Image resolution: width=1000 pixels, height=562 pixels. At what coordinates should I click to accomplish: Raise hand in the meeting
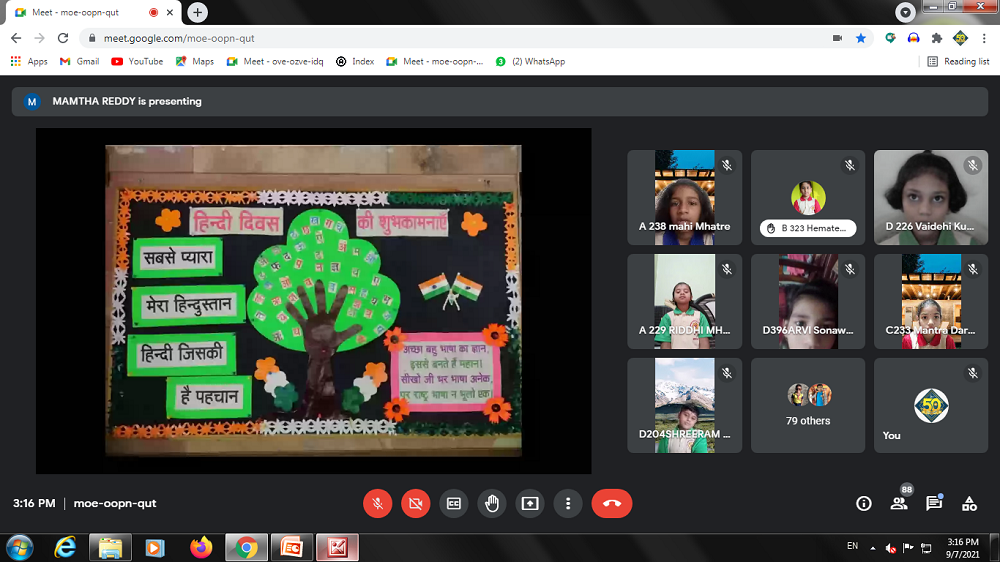tap(491, 504)
